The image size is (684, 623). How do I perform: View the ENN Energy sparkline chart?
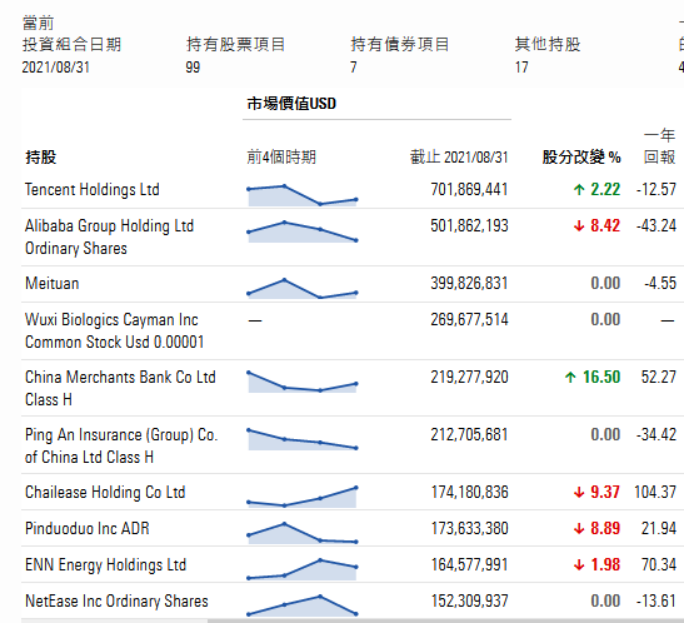click(x=302, y=569)
